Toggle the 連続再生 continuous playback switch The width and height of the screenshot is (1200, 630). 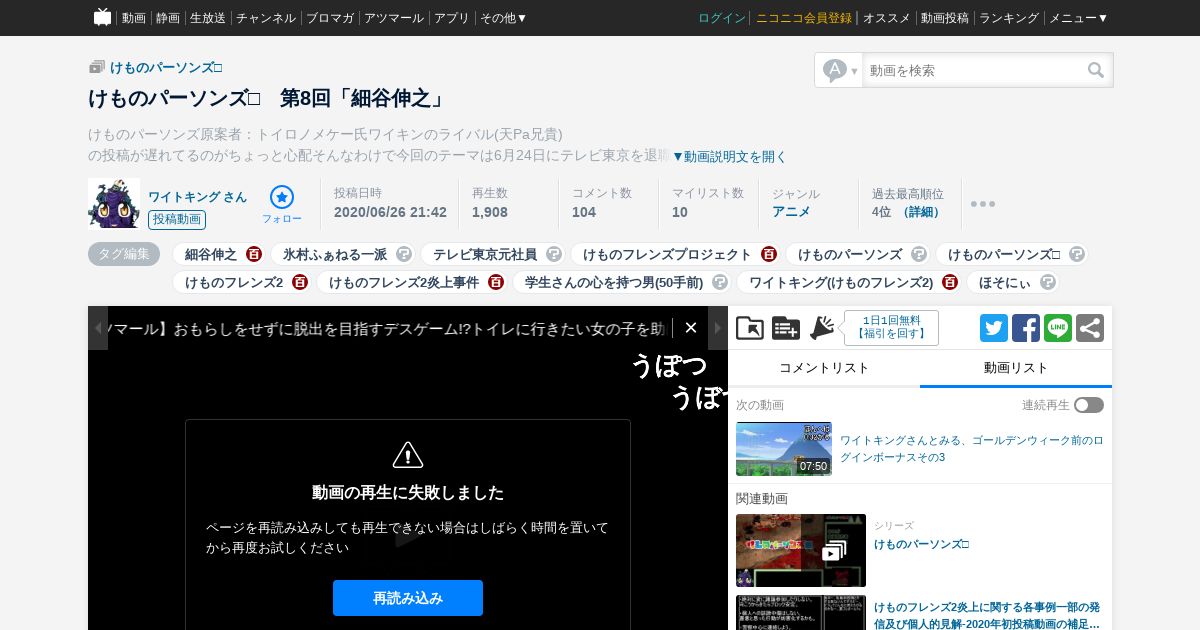click(x=1089, y=405)
